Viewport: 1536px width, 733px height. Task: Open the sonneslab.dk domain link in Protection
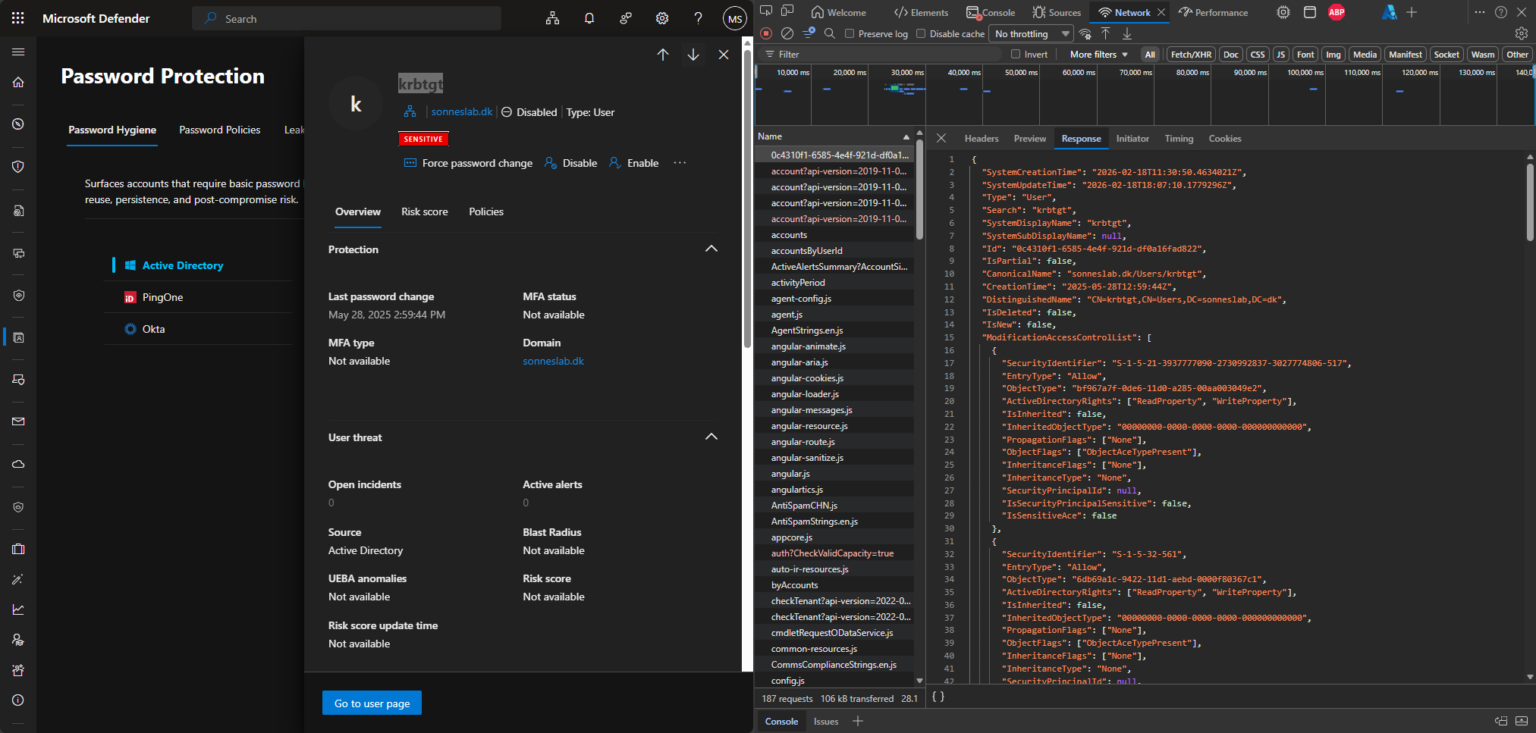553,361
